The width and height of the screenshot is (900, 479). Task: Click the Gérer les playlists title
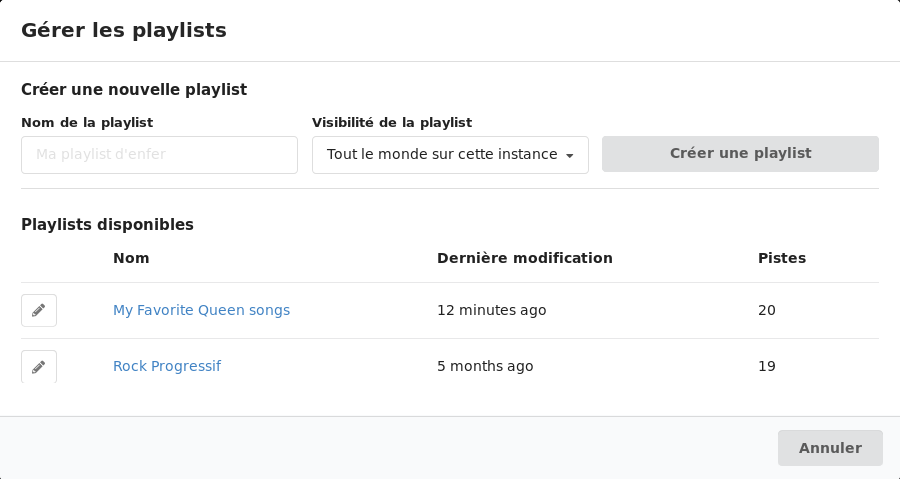124,30
